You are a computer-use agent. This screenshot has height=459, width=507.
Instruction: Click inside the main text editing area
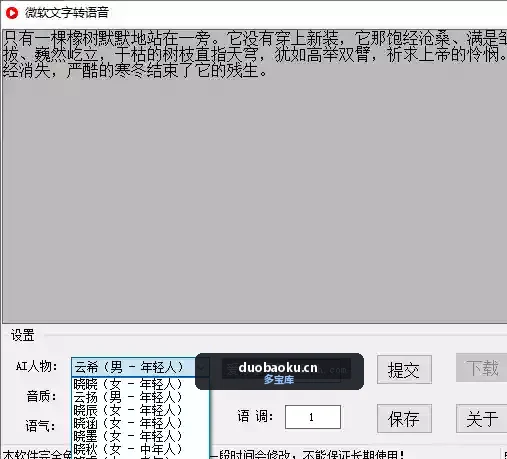tap(255, 177)
